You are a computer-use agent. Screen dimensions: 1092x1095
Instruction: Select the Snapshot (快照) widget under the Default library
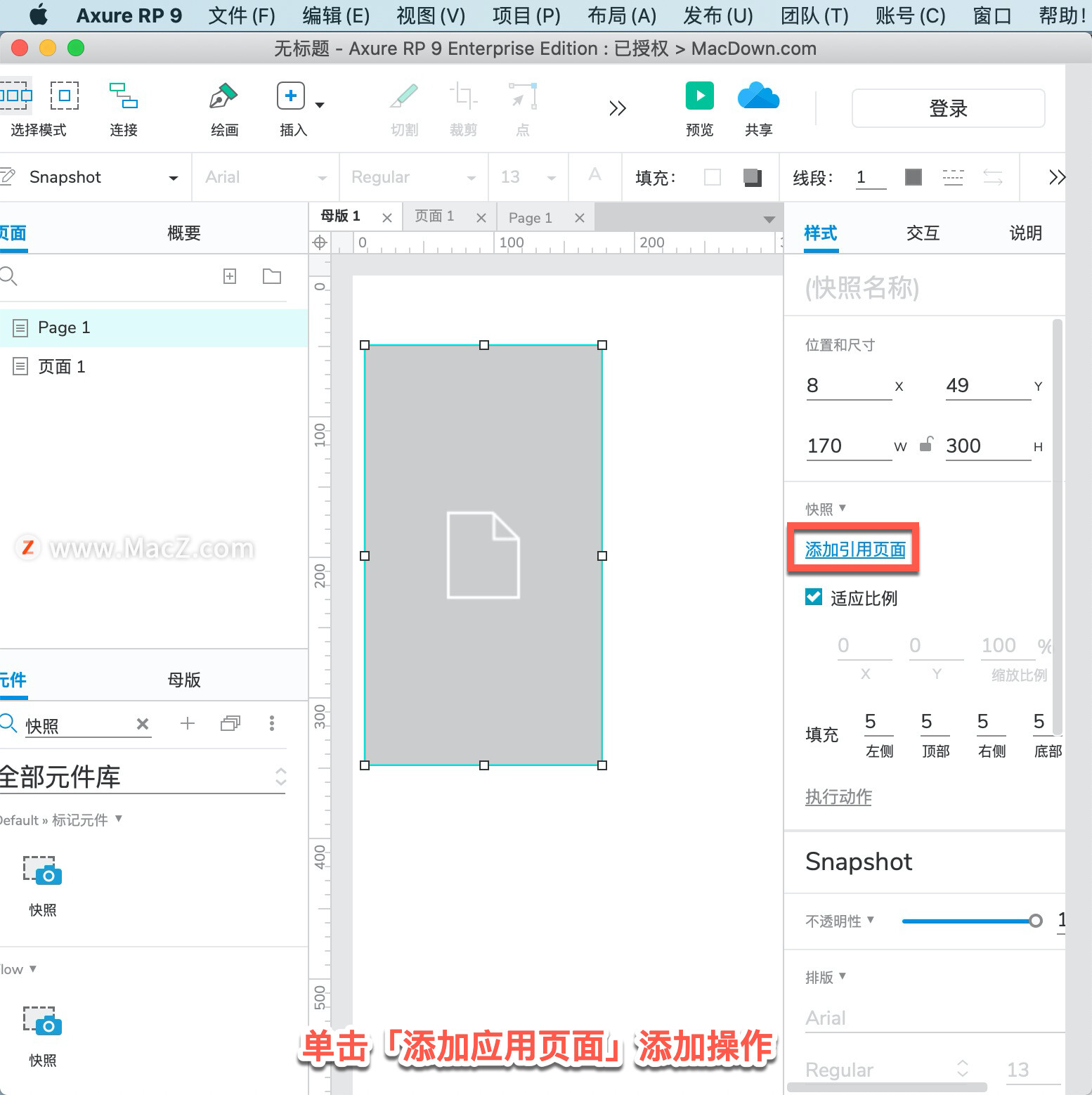point(42,870)
